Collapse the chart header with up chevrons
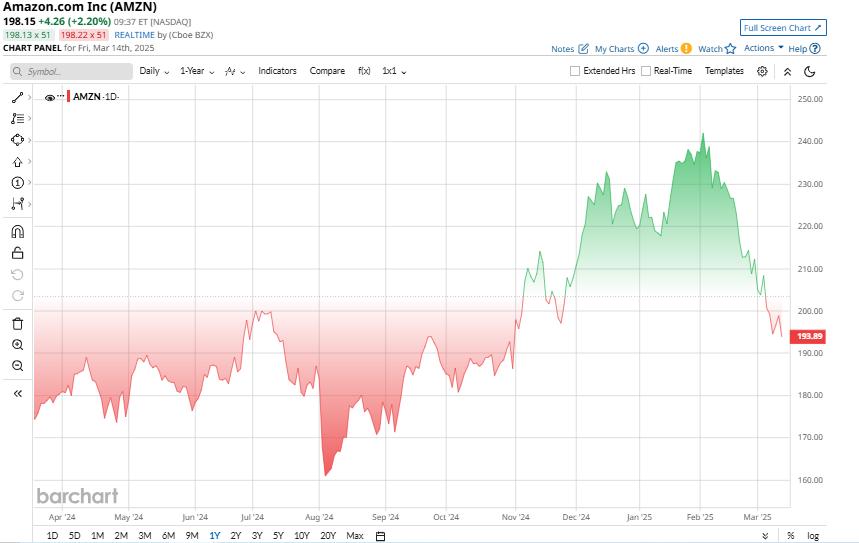 click(x=787, y=72)
